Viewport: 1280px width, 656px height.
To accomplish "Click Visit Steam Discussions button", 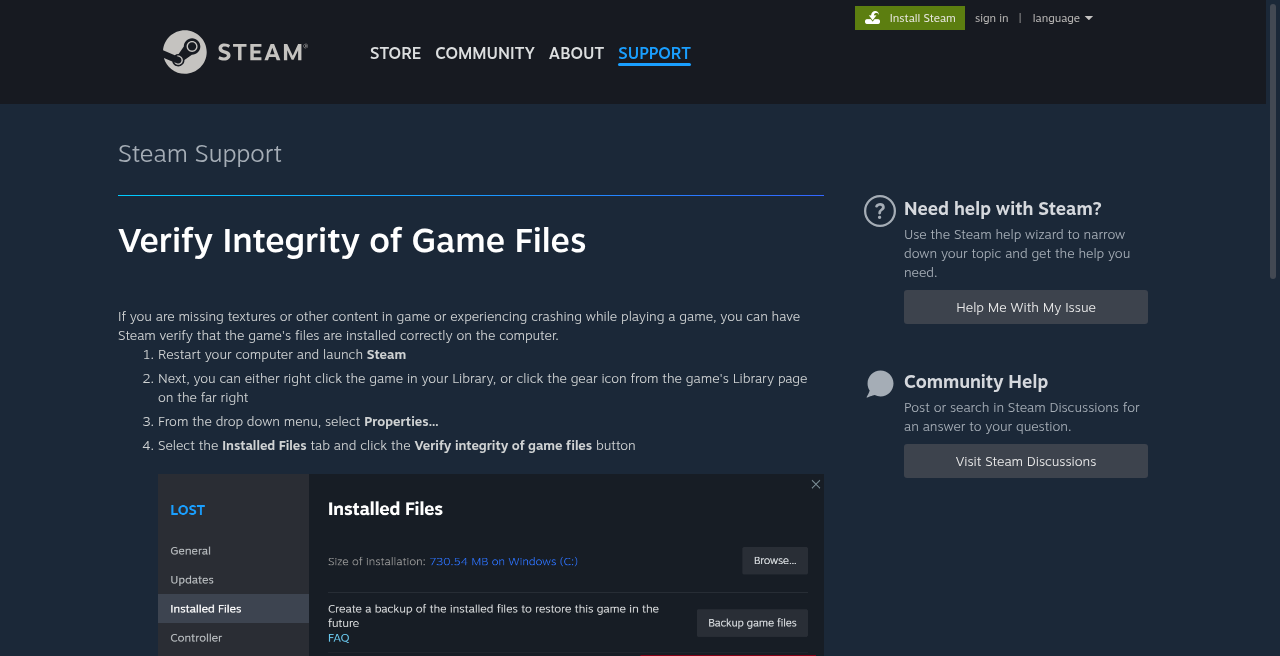I will pyautogui.click(x=1026, y=461).
